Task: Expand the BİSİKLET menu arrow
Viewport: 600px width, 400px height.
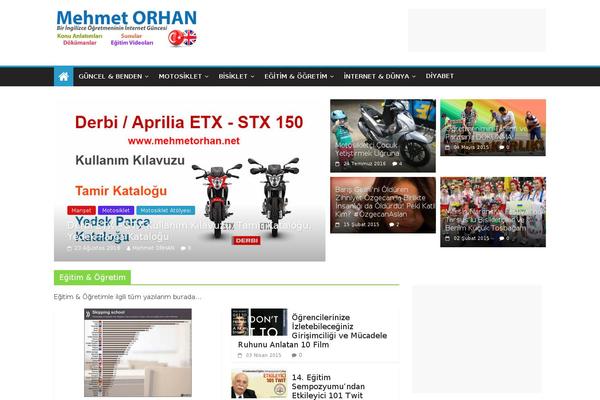Action: [x=252, y=77]
